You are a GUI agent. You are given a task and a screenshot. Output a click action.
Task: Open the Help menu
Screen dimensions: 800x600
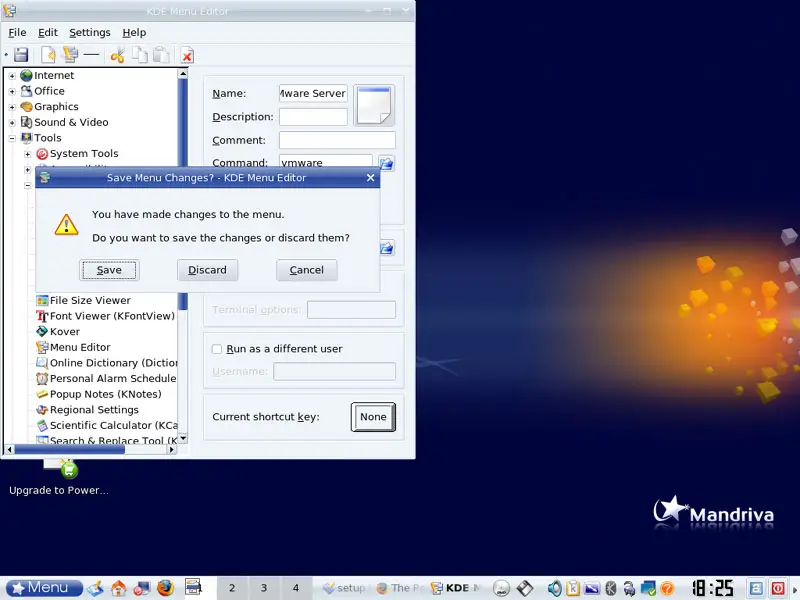pyautogui.click(x=134, y=33)
